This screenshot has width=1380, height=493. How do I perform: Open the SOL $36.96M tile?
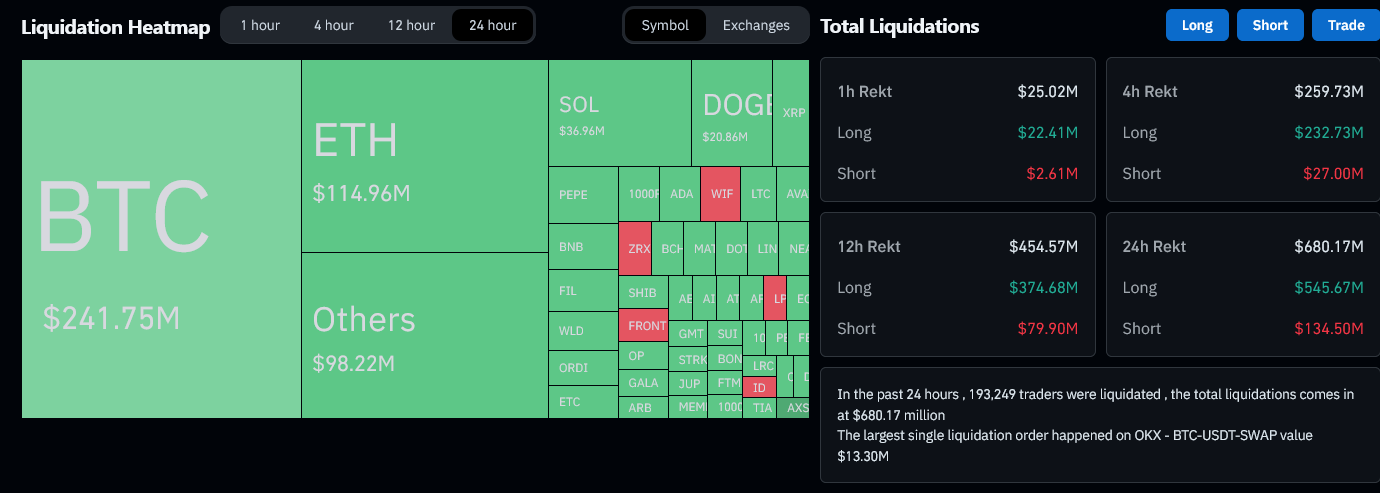coord(619,113)
